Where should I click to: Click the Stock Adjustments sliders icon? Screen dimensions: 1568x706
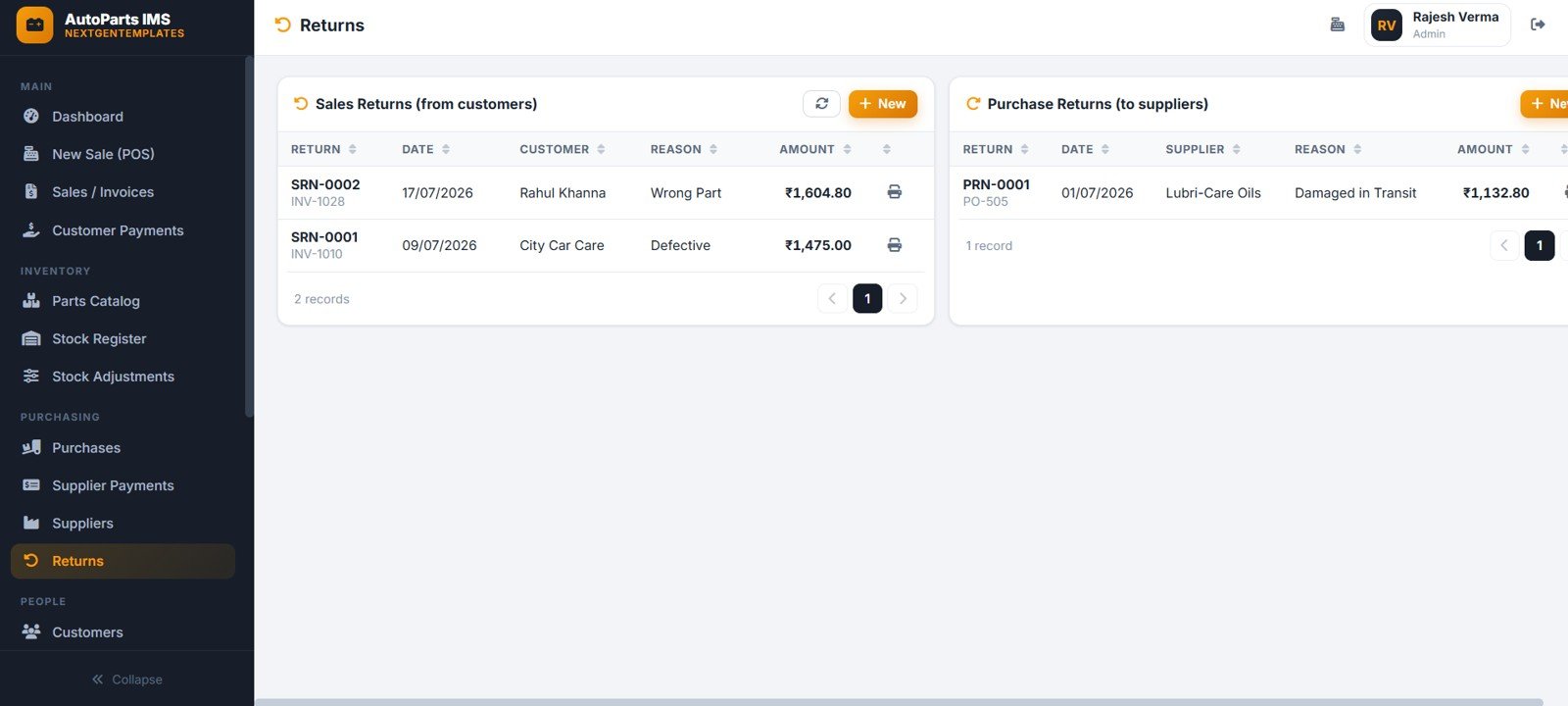tap(31, 377)
